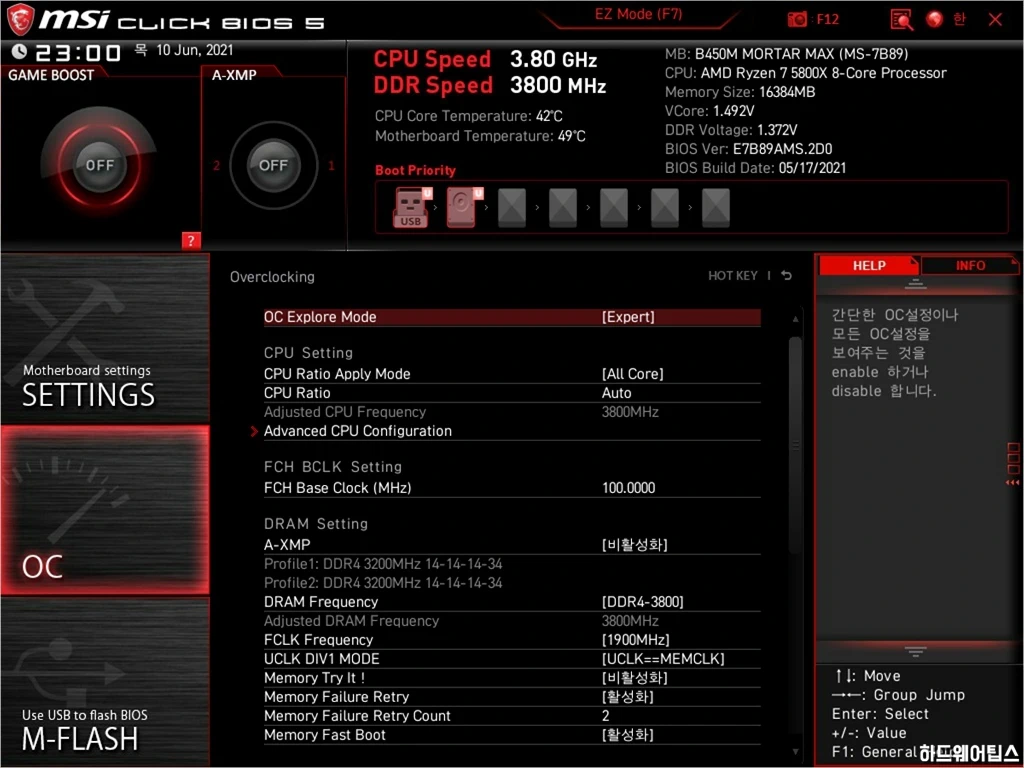
Task: Select the USB boot priority device icon
Action: 410,208
